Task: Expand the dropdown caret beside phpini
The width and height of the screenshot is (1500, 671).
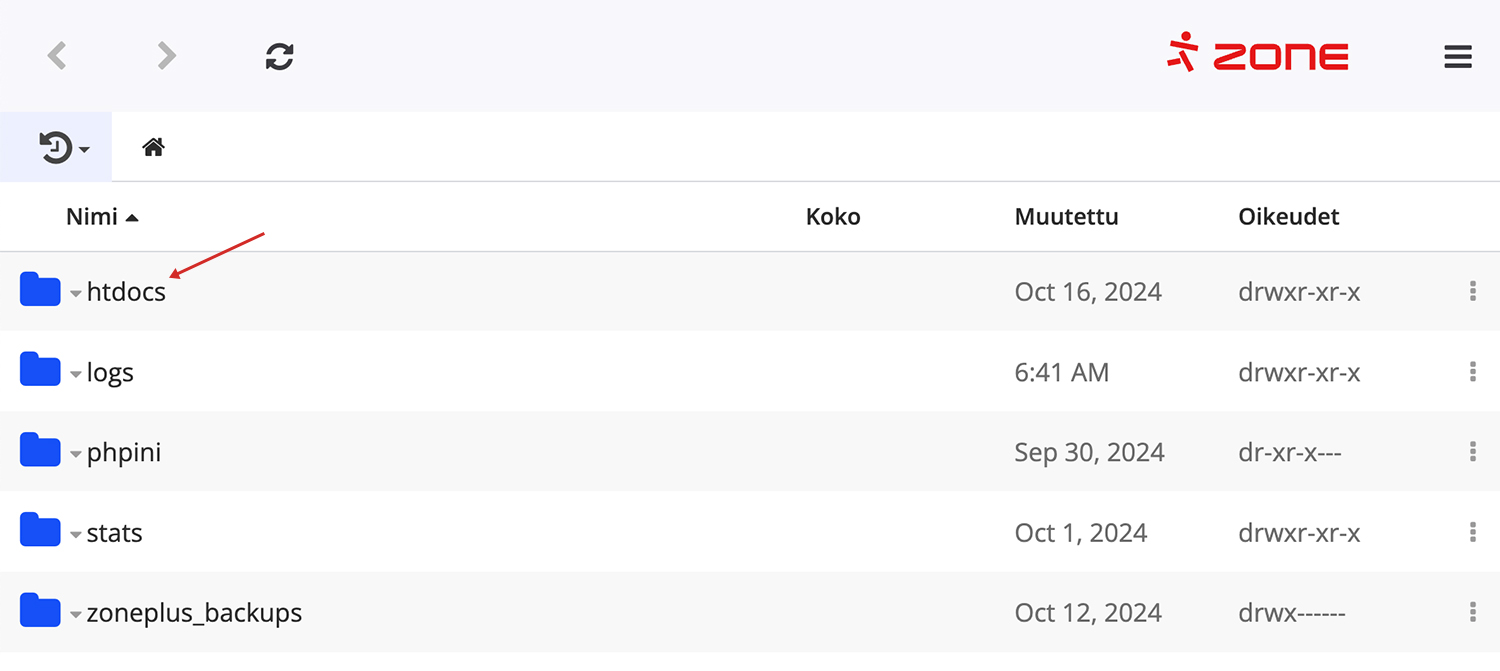Action: click(76, 455)
